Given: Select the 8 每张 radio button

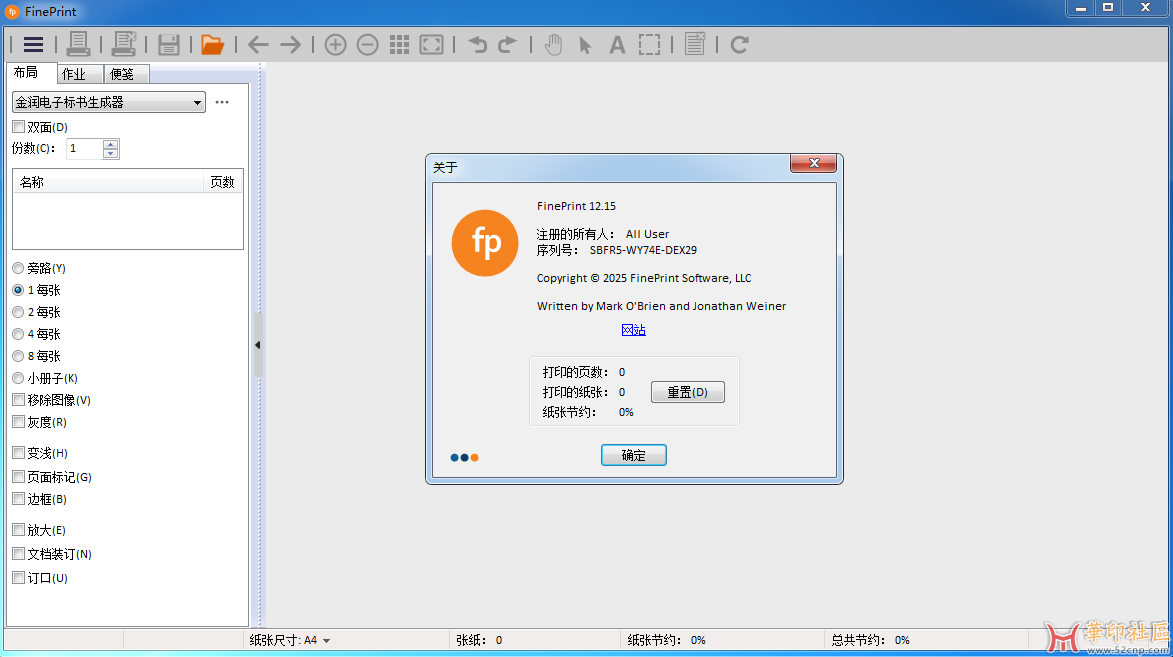Looking at the screenshot, I should coord(18,356).
